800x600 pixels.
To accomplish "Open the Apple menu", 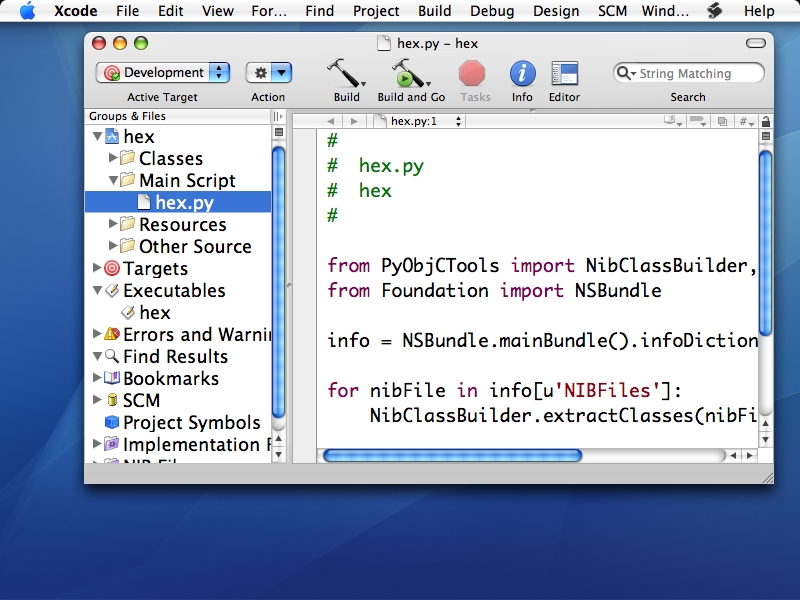I will 28,11.
